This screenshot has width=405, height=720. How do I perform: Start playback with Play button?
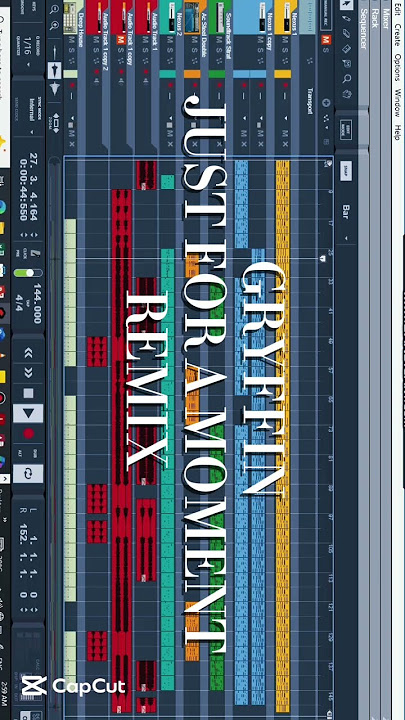[x=28, y=413]
